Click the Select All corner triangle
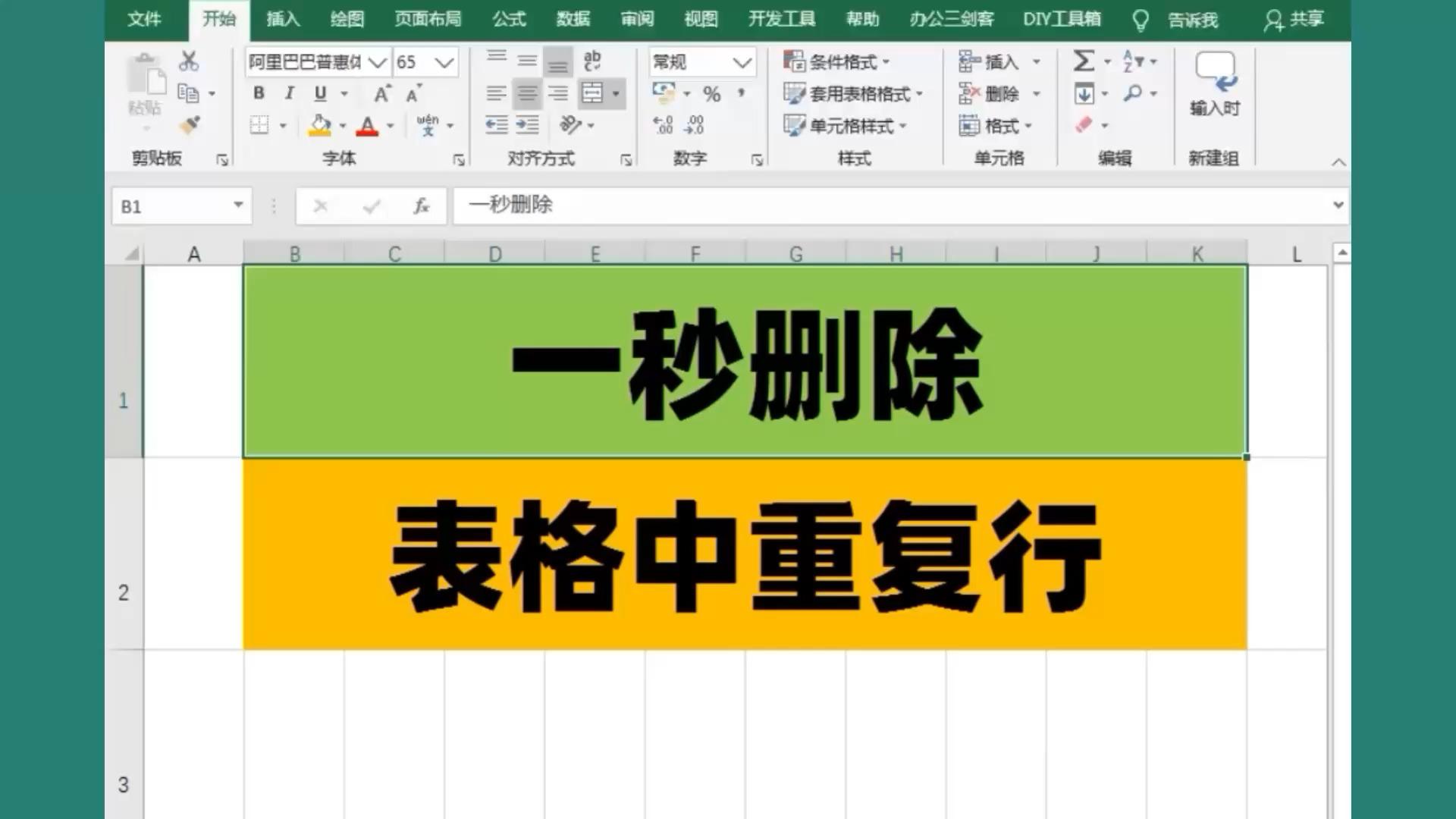 132,254
